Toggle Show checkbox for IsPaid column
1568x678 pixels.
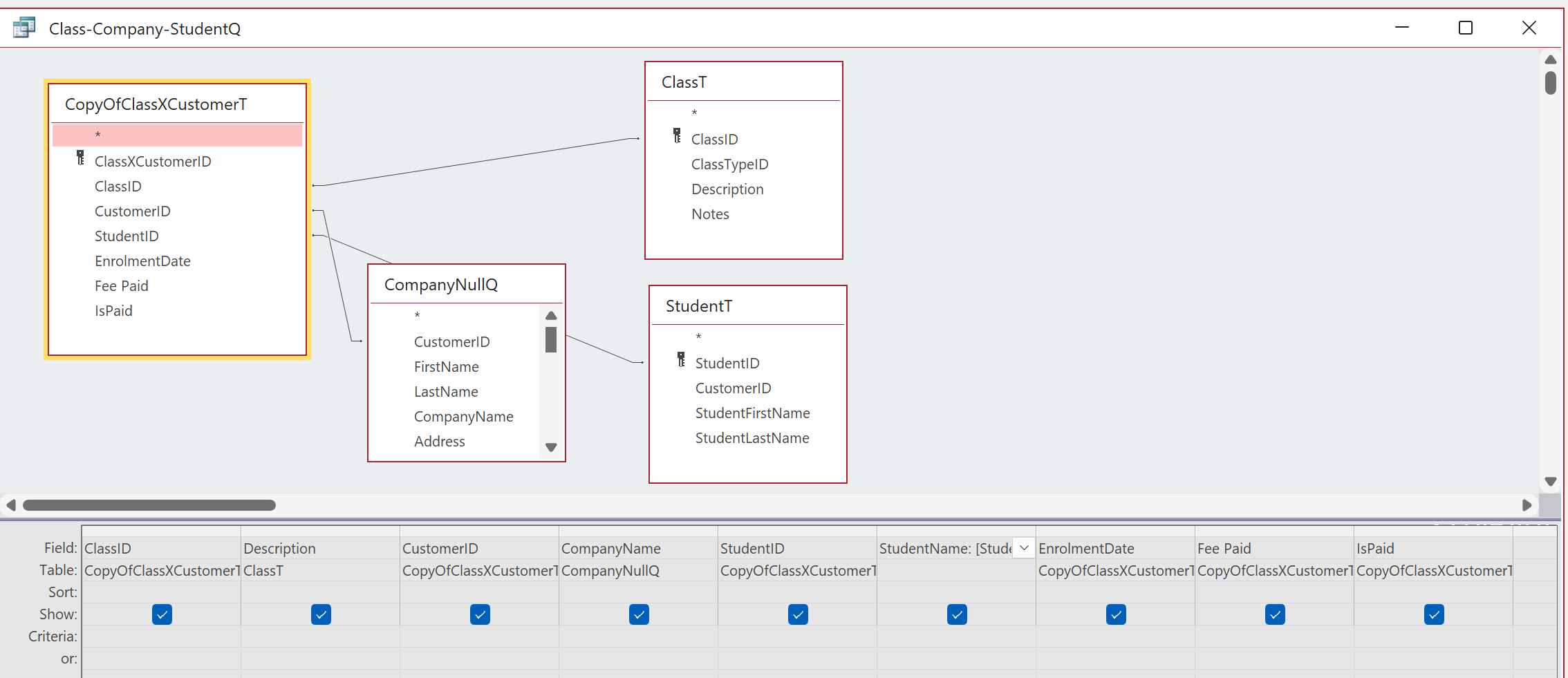coord(1434,614)
